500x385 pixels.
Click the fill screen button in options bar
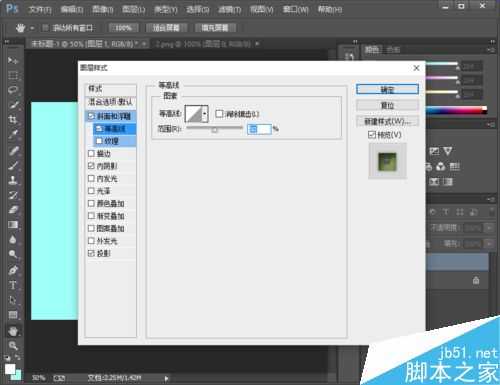click(215, 28)
